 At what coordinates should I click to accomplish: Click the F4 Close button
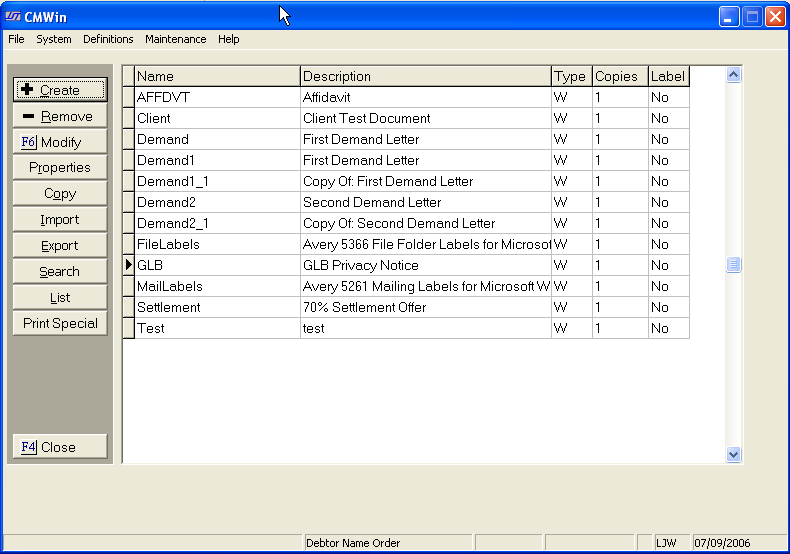coord(60,447)
